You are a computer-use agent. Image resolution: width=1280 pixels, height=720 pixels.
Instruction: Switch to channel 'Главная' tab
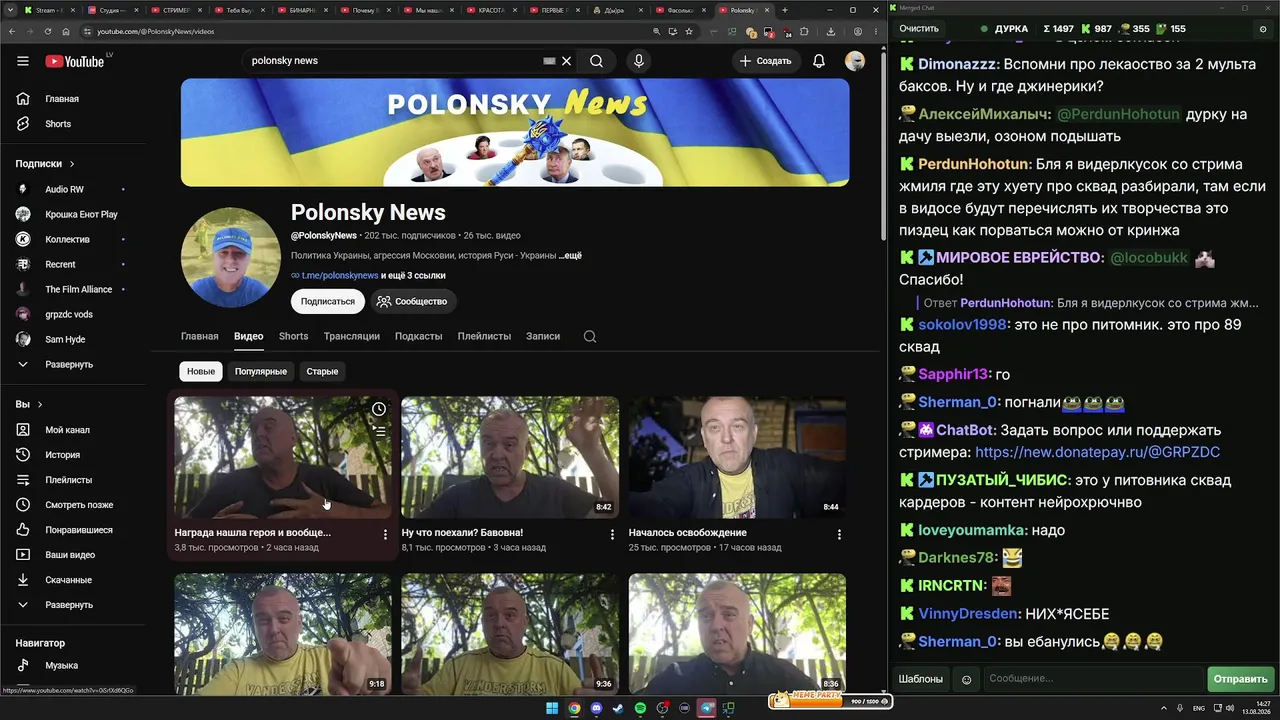pos(200,337)
